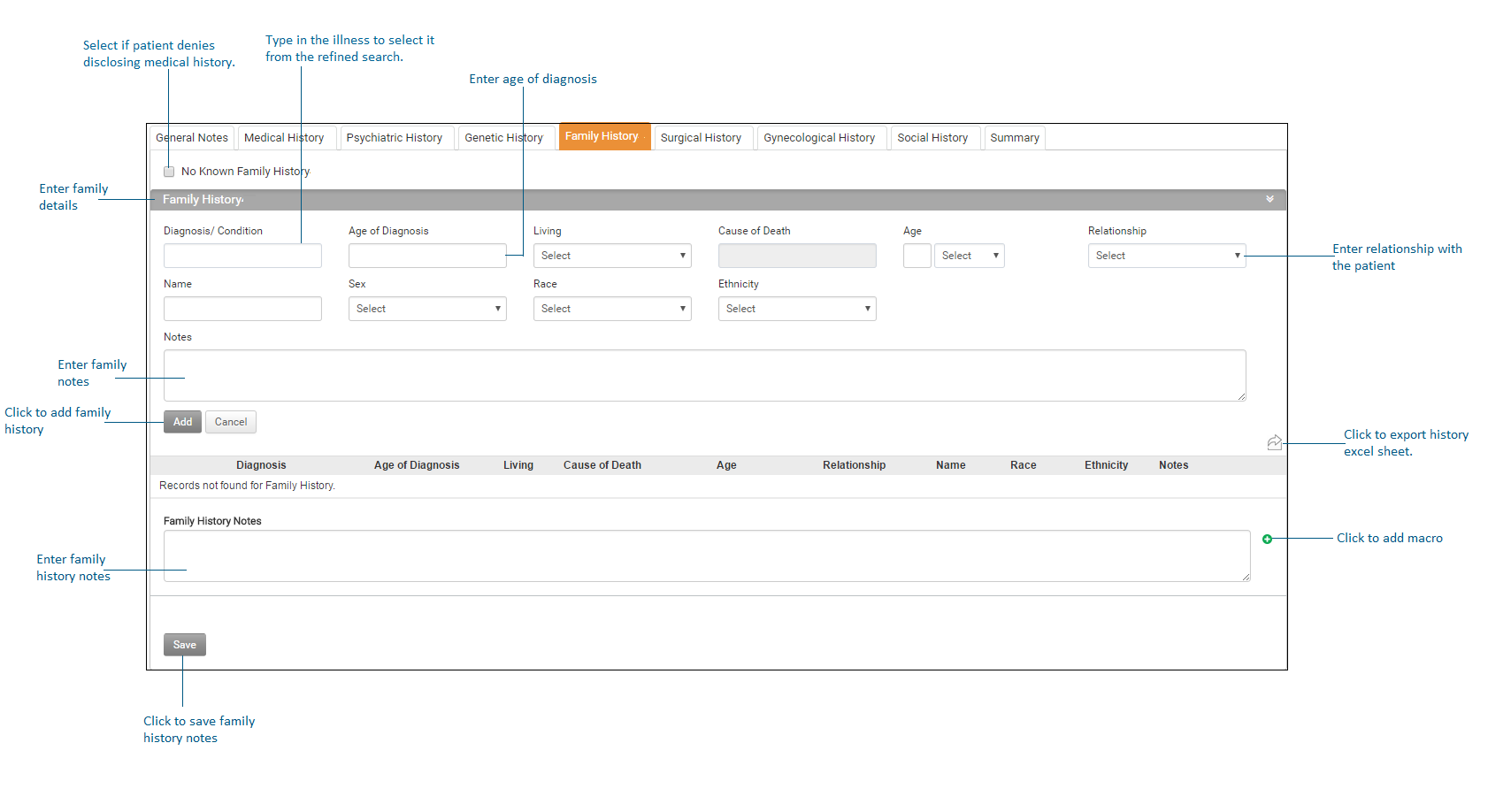Click into the Age of Diagnosis field
The height and width of the screenshot is (812, 1511).
pos(426,256)
